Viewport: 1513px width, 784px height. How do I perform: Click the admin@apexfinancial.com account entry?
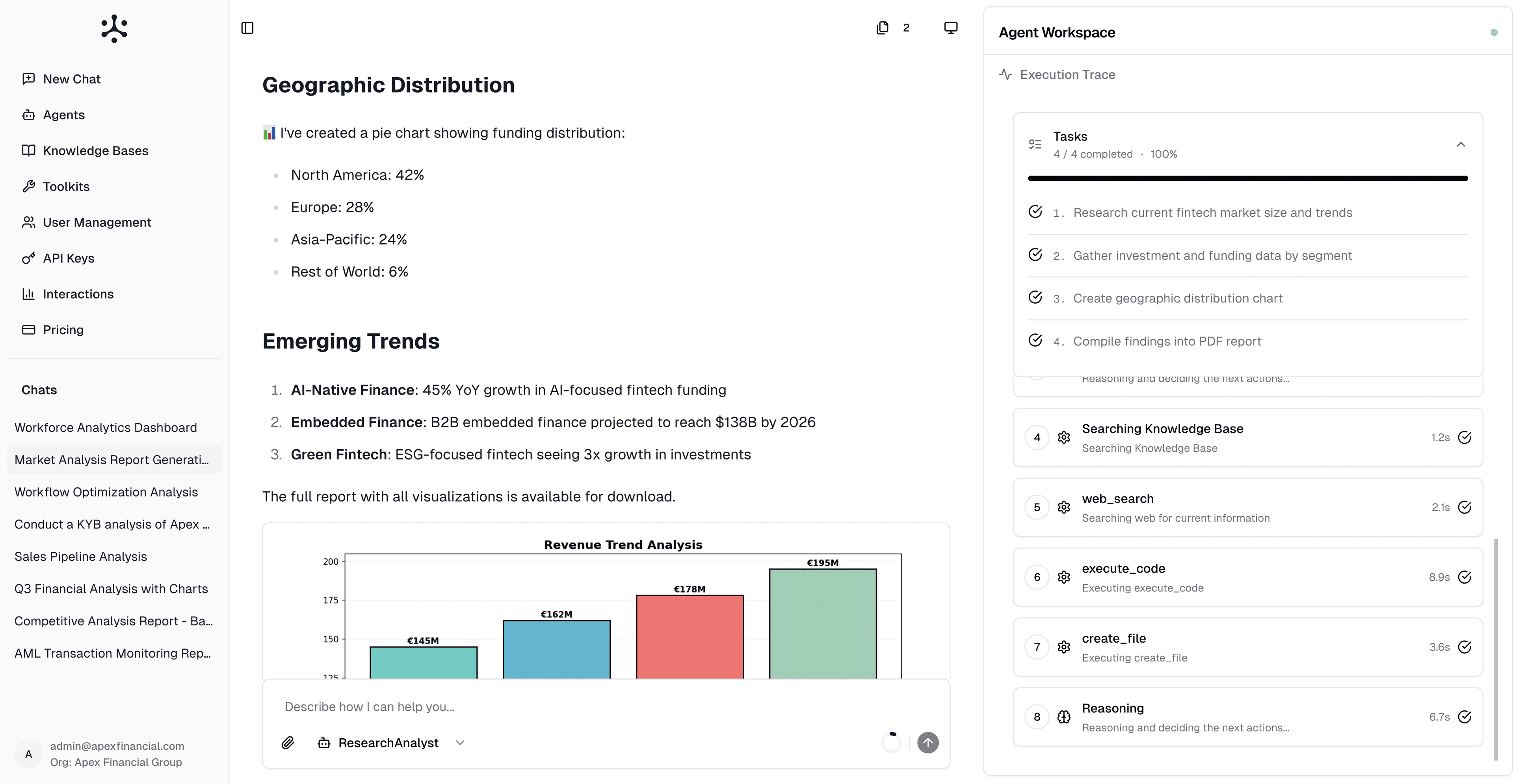point(114,754)
